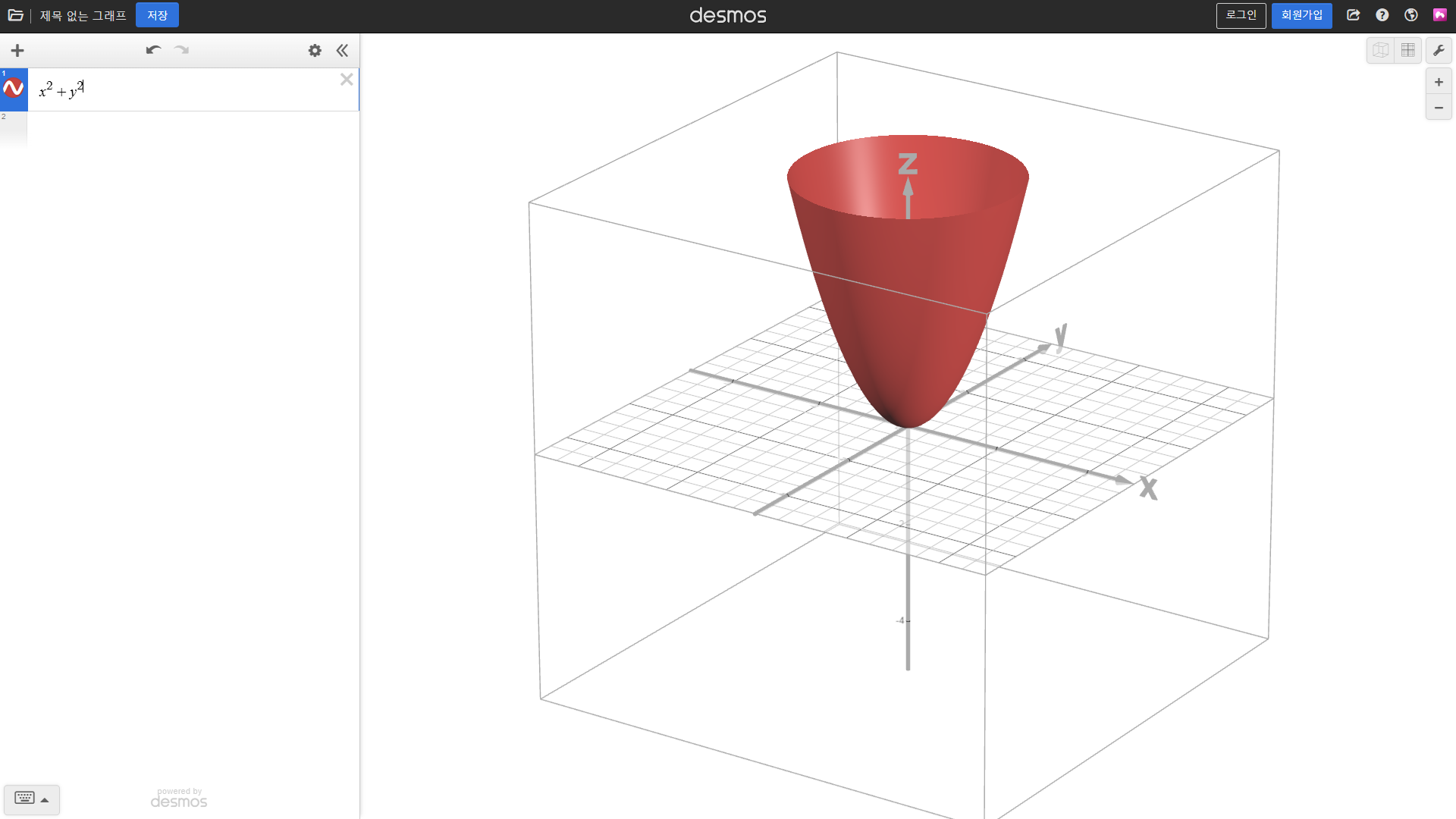Open the expression list gear options

click(315, 51)
